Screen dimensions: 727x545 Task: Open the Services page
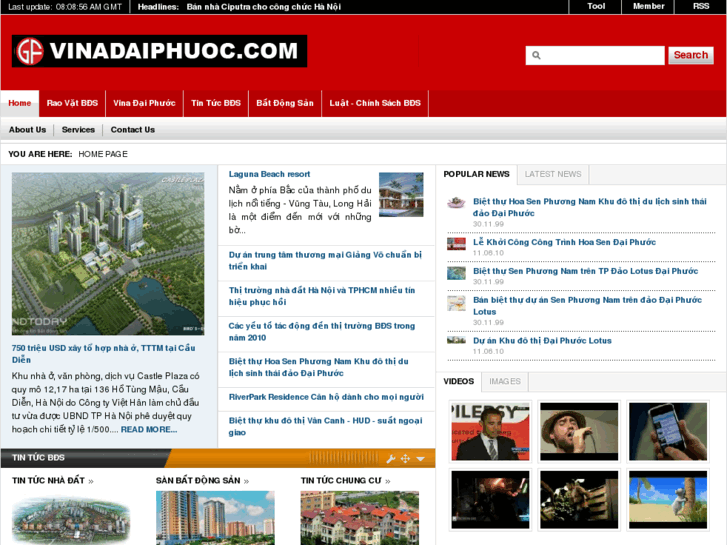click(78, 130)
